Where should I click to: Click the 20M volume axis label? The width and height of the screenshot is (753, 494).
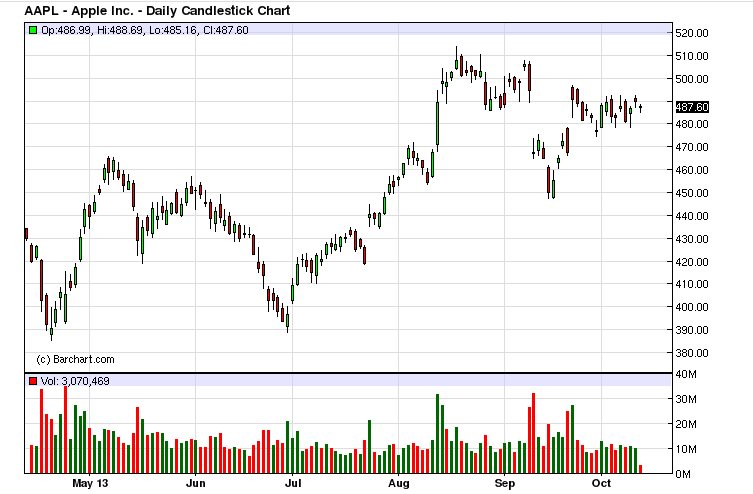[x=686, y=424]
